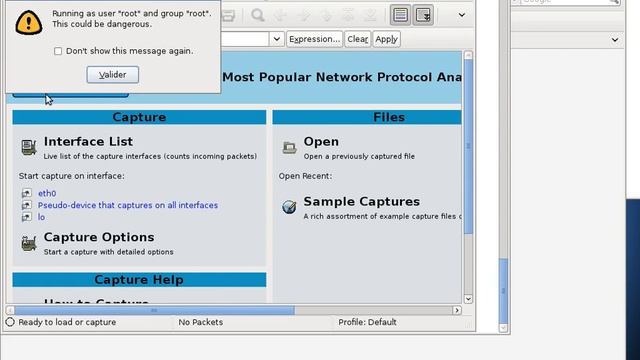Open the dropdown chevron in background window
The image size is (640, 360).
(615, 40)
